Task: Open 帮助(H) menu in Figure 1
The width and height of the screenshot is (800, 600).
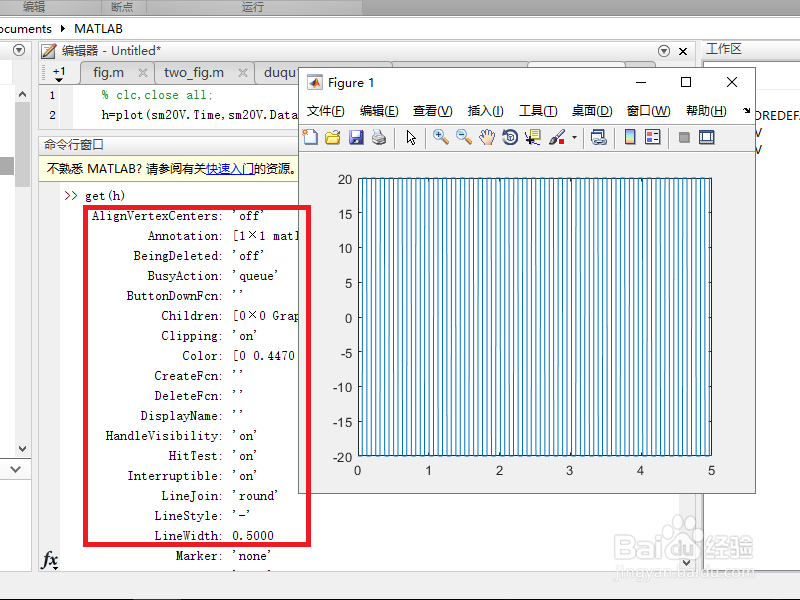Action: click(706, 111)
